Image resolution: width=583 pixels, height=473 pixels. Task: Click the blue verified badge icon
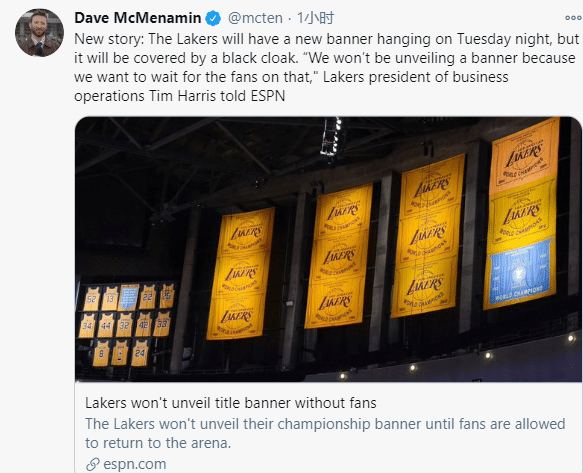coord(213,18)
